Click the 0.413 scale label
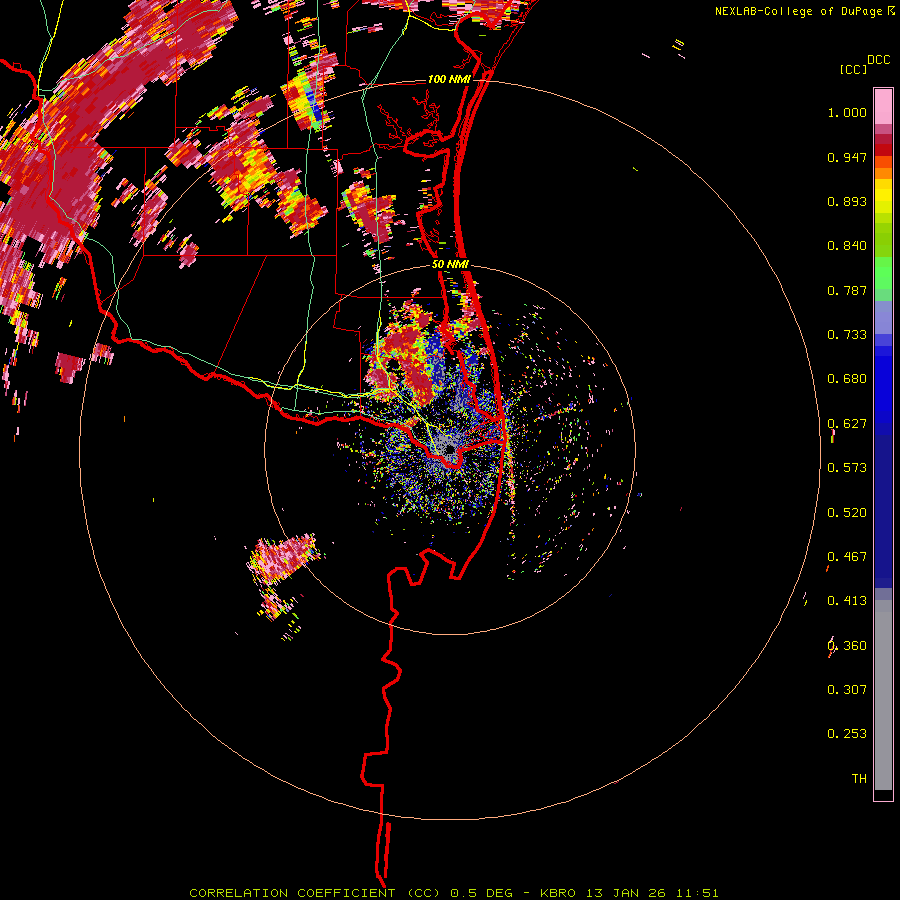Viewport: 900px width, 900px height. [847, 601]
